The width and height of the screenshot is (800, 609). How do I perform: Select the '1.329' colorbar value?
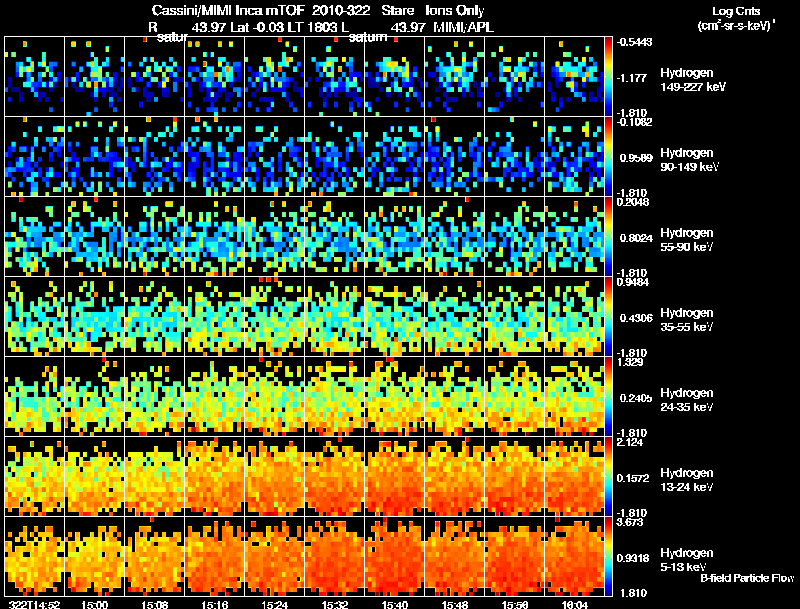tap(631, 362)
